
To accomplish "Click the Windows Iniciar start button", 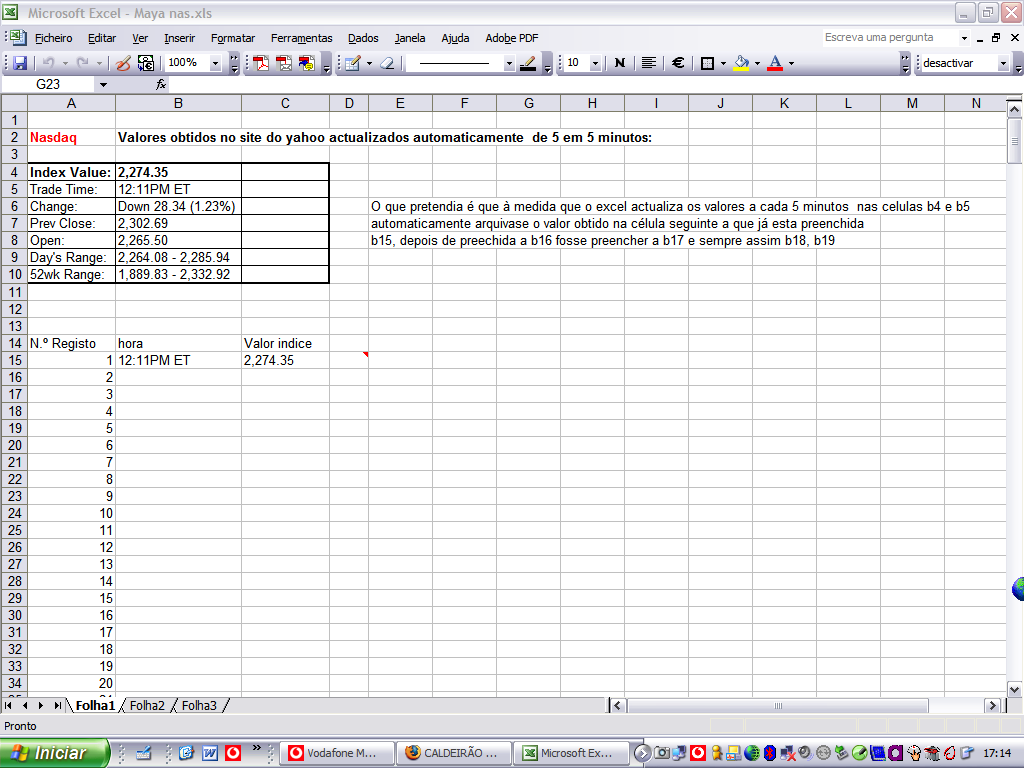I will coord(54,753).
